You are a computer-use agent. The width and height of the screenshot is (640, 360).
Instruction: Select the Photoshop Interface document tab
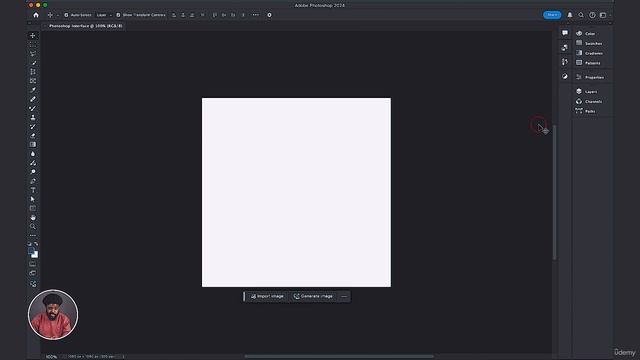click(x=85, y=26)
